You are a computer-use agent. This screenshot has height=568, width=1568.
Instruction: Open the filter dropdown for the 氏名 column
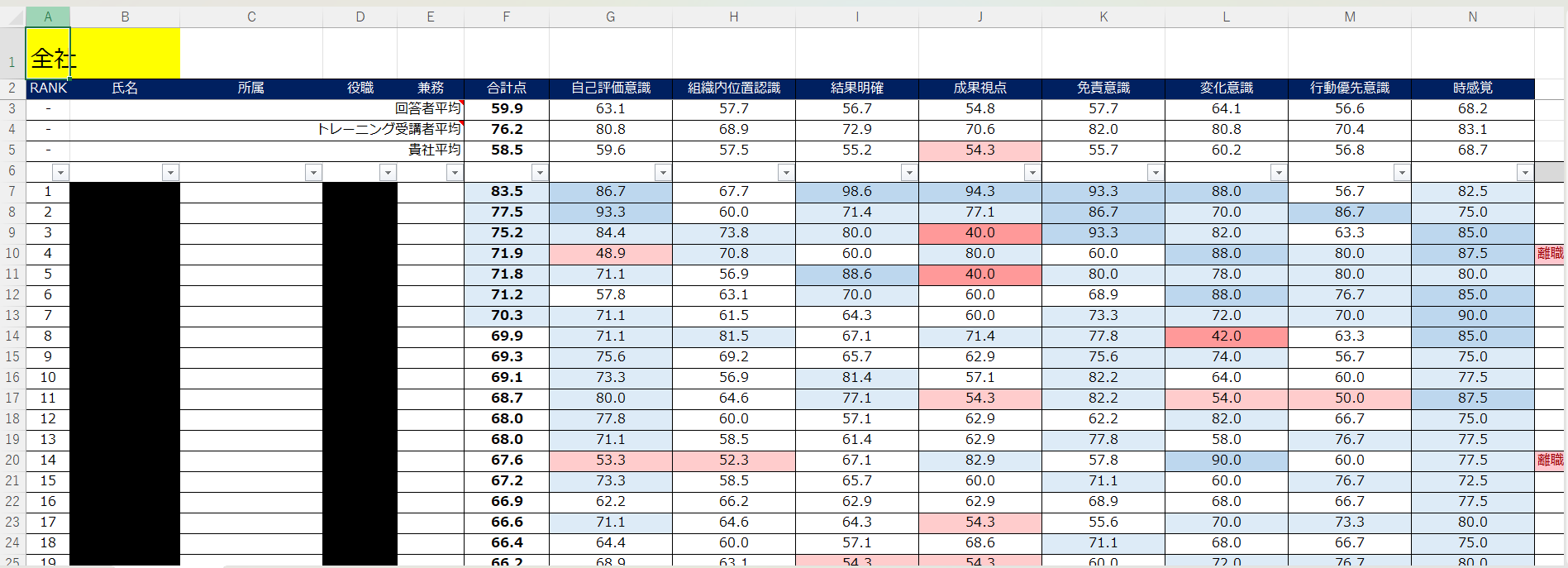coord(170,172)
